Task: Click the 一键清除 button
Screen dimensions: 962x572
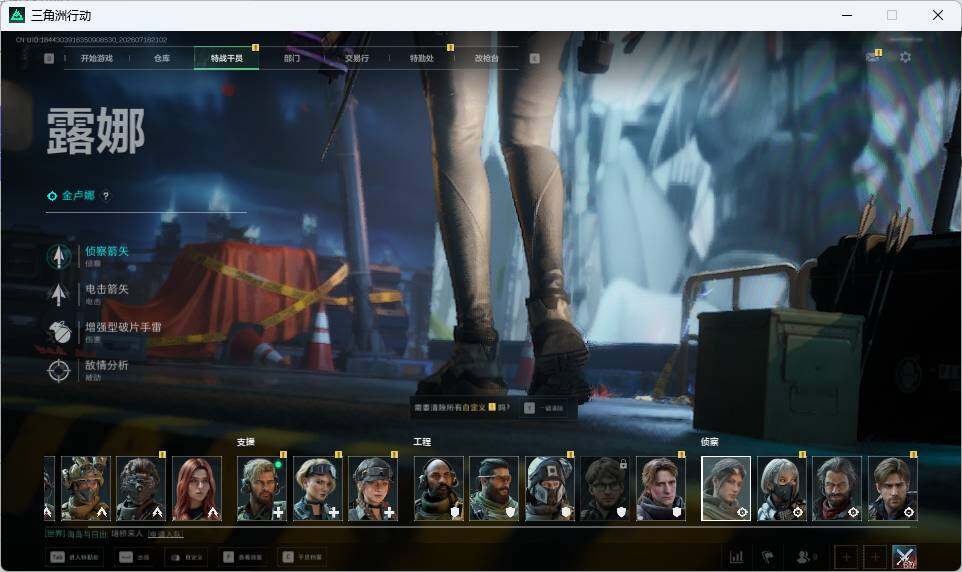Action: pos(544,408)
